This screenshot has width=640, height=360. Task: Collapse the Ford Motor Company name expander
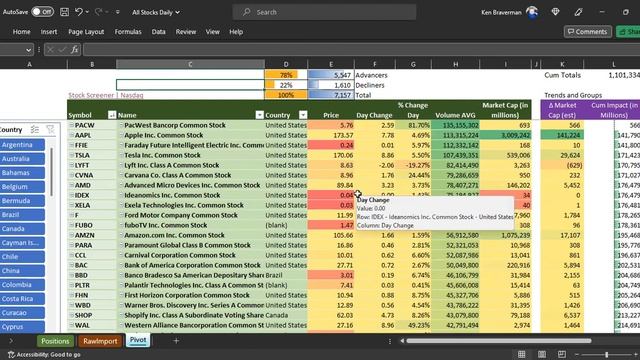pyautogui.click(x=121, y=215)
